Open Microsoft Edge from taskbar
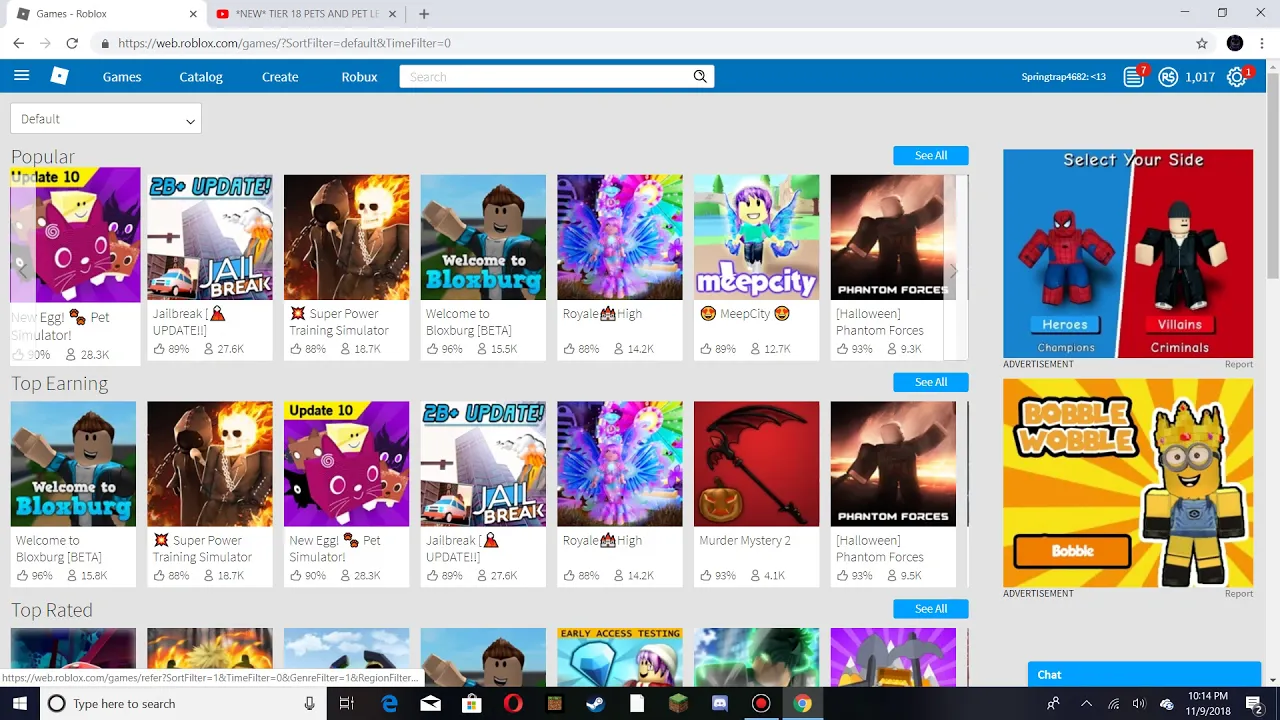Image resolution: width=1280 pixels, height=720 pixels. coord(389,703)
